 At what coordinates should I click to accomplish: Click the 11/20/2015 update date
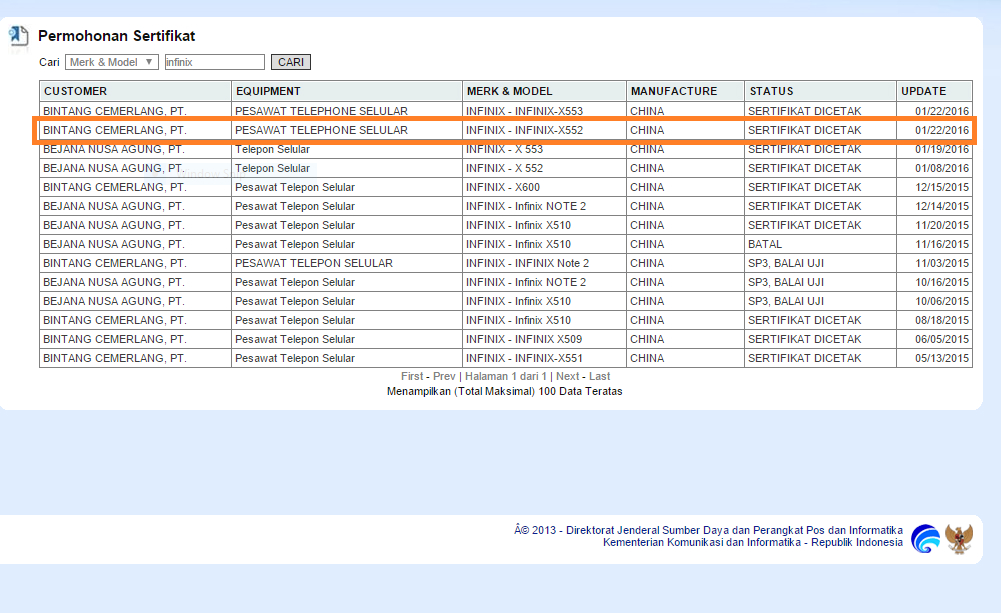pyautogui.click(x=942, y=225)
